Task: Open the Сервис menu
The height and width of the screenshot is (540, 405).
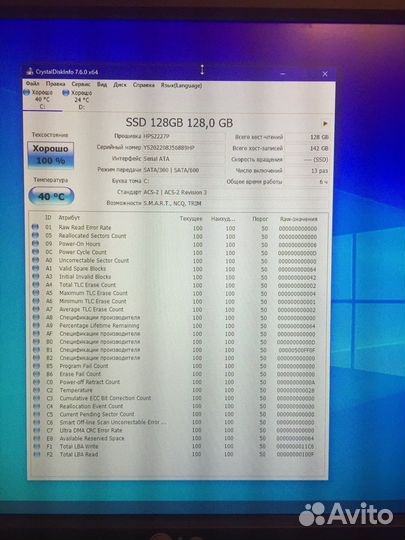Action: [81, 84]
